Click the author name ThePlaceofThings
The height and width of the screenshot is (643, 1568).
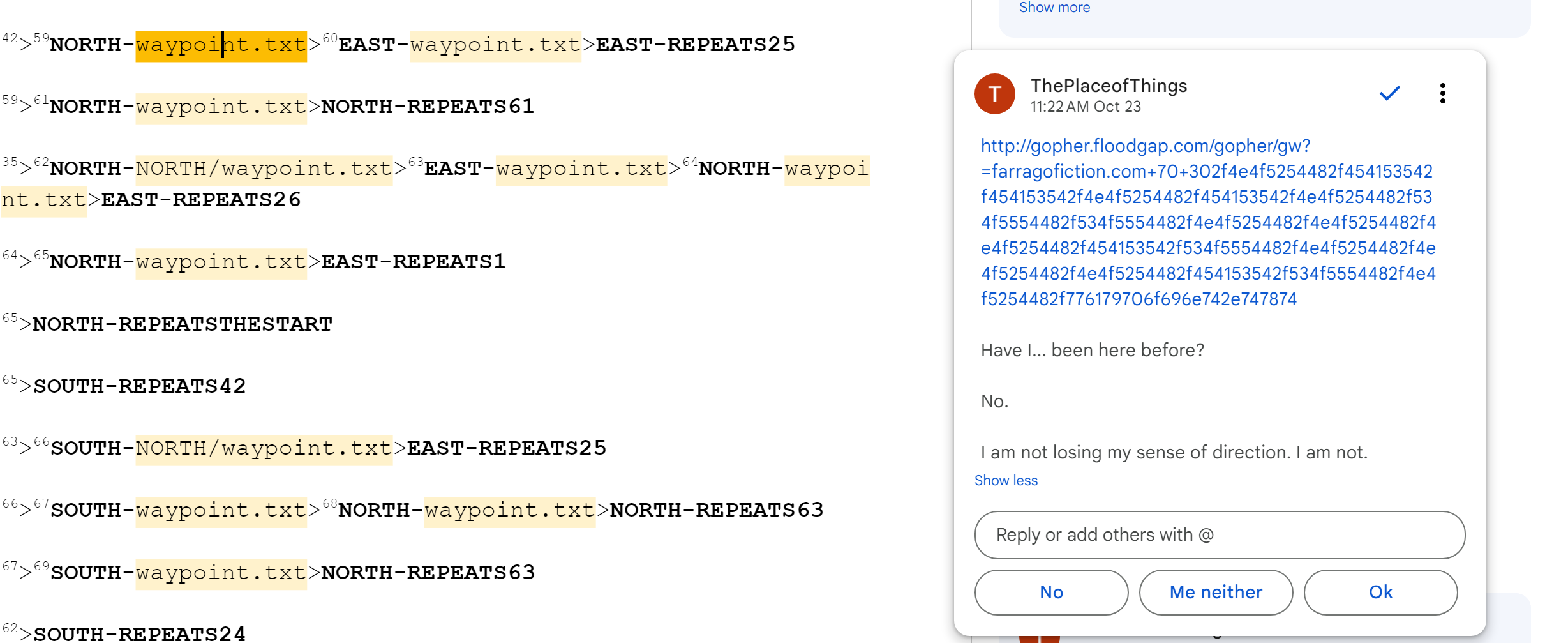pyautogui.click(x=1109, y=86)
